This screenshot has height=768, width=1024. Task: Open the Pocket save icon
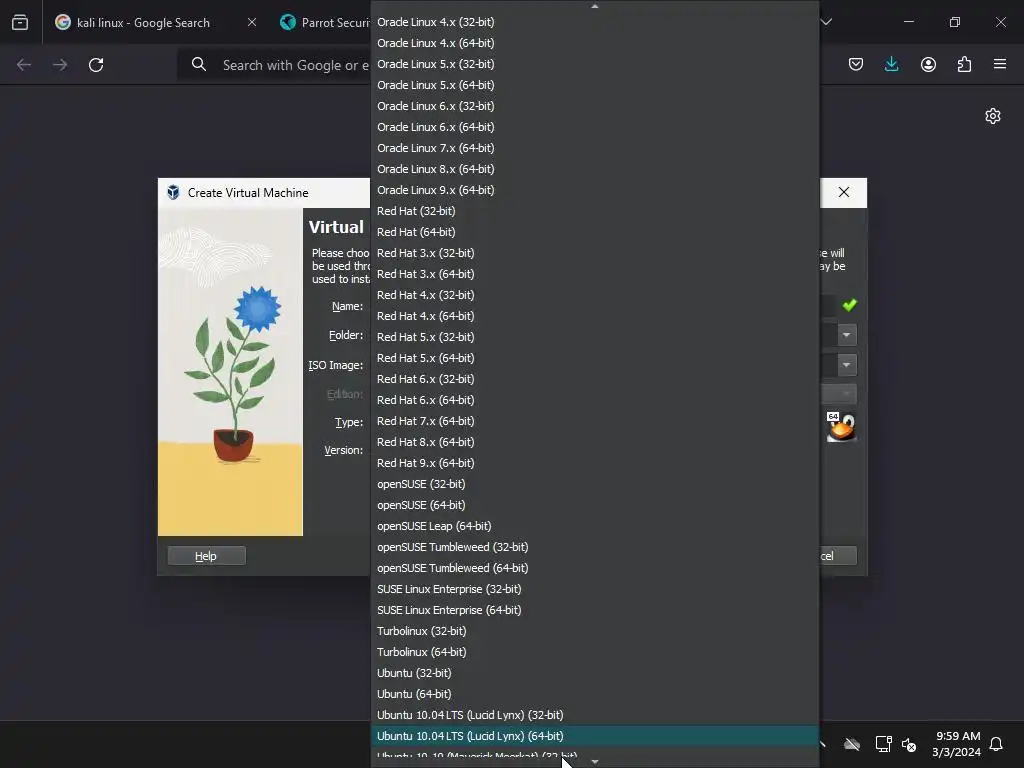(x=856, y=64)
